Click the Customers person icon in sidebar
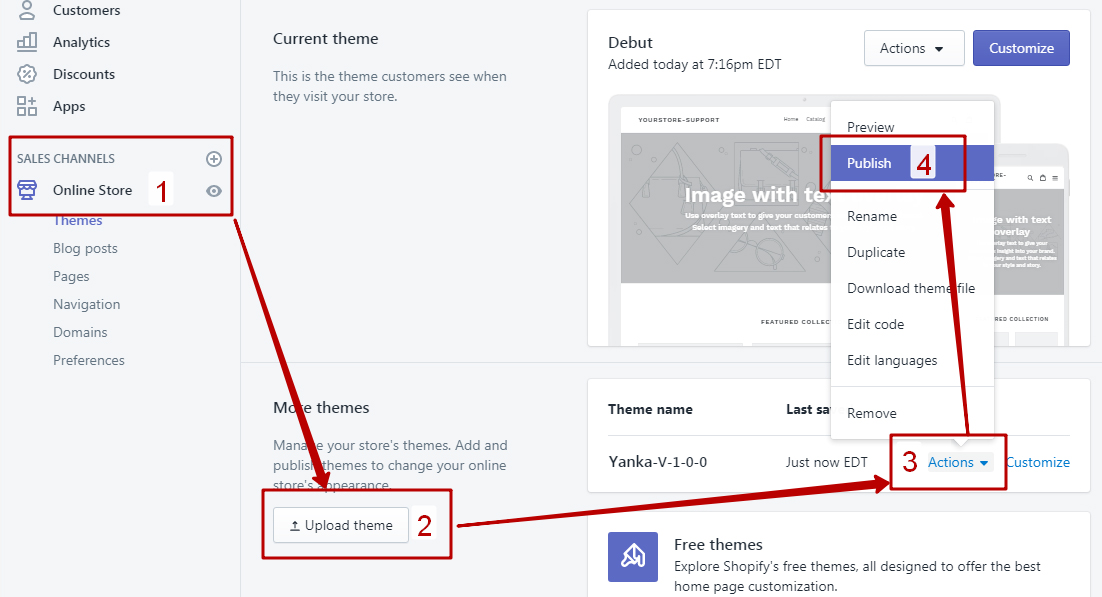The height and width of the screenshot is (597, 1102). tap(27, 10)
